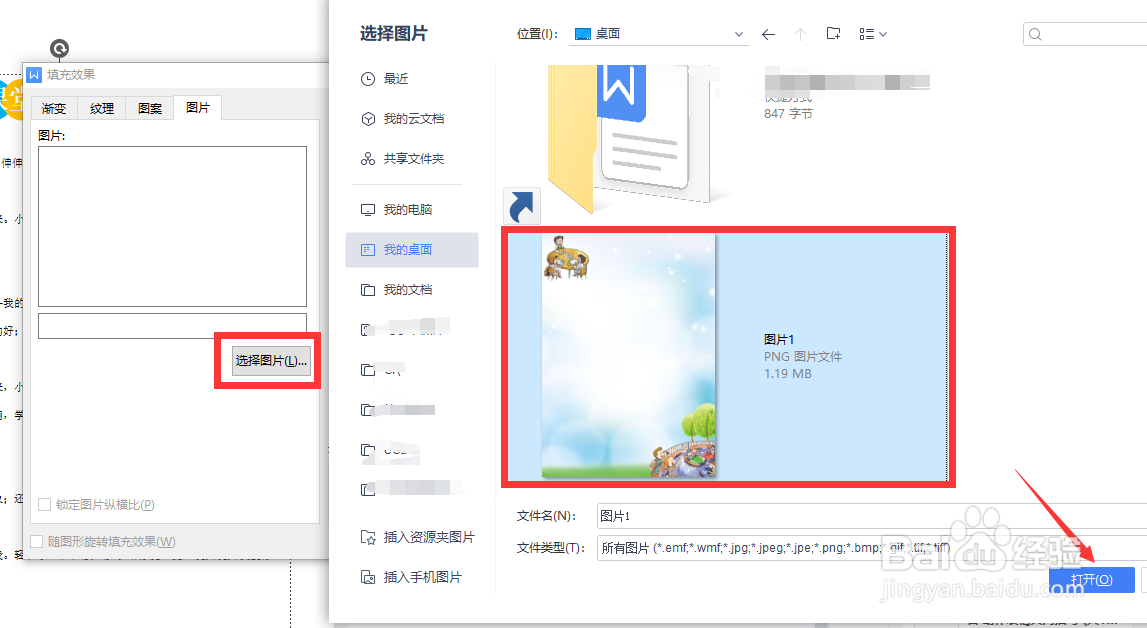Viewport: 1147px width, 628px height.
Task: Select 我的桌面 in sidebar
Action: tap(412, 250)
